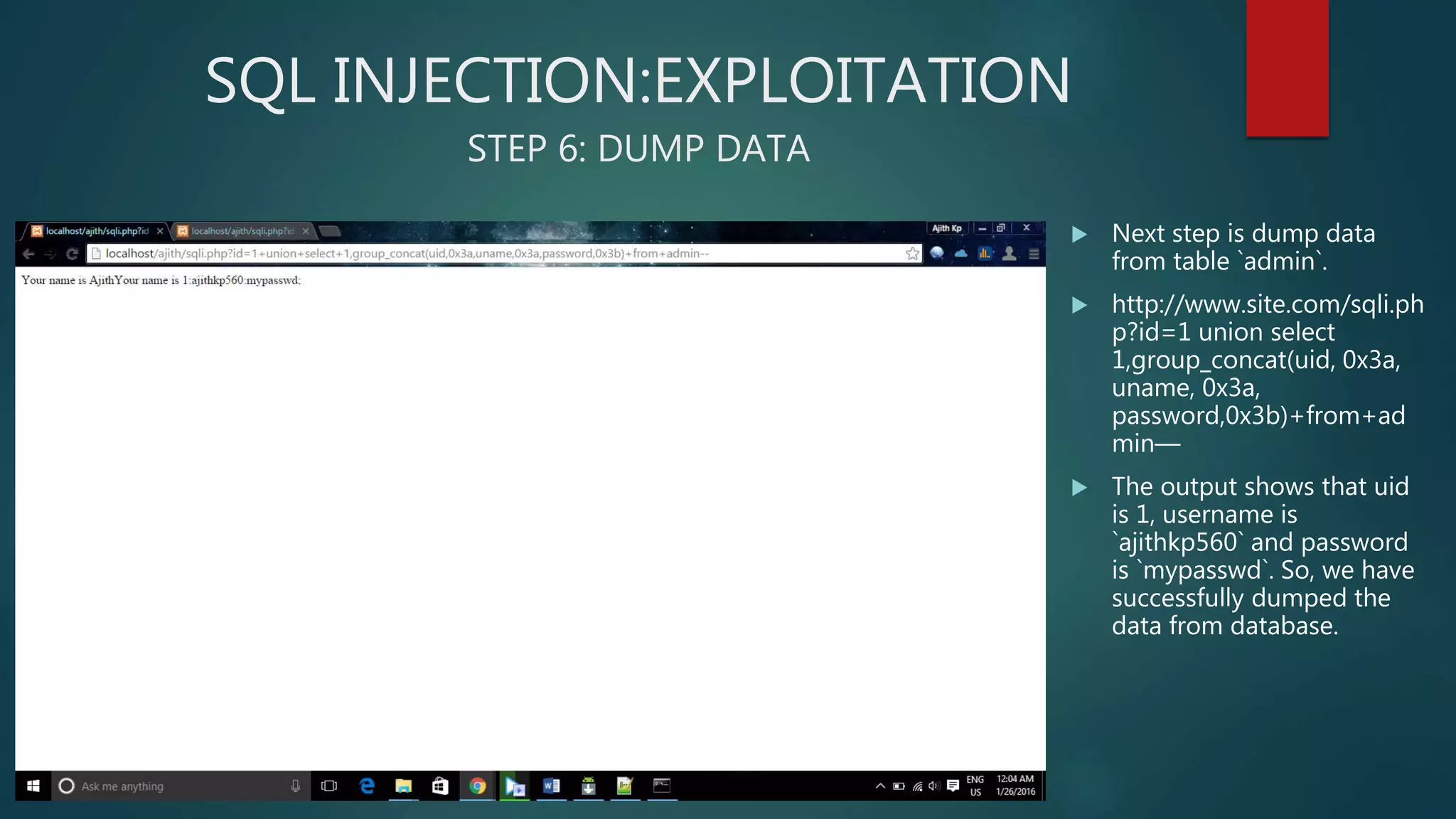Click page text 'Your name is Ajith'

coord(68,280)
